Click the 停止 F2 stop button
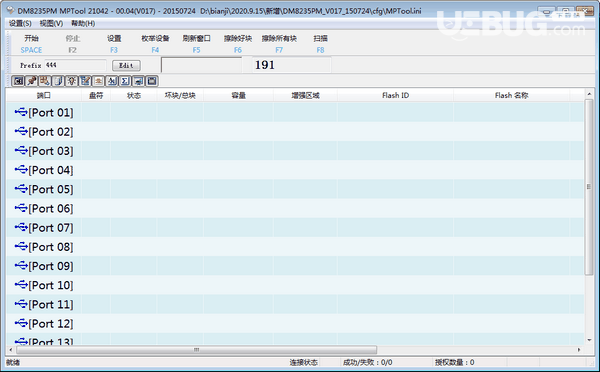This screenshot has height=372, width=600. tap(73, 44)
